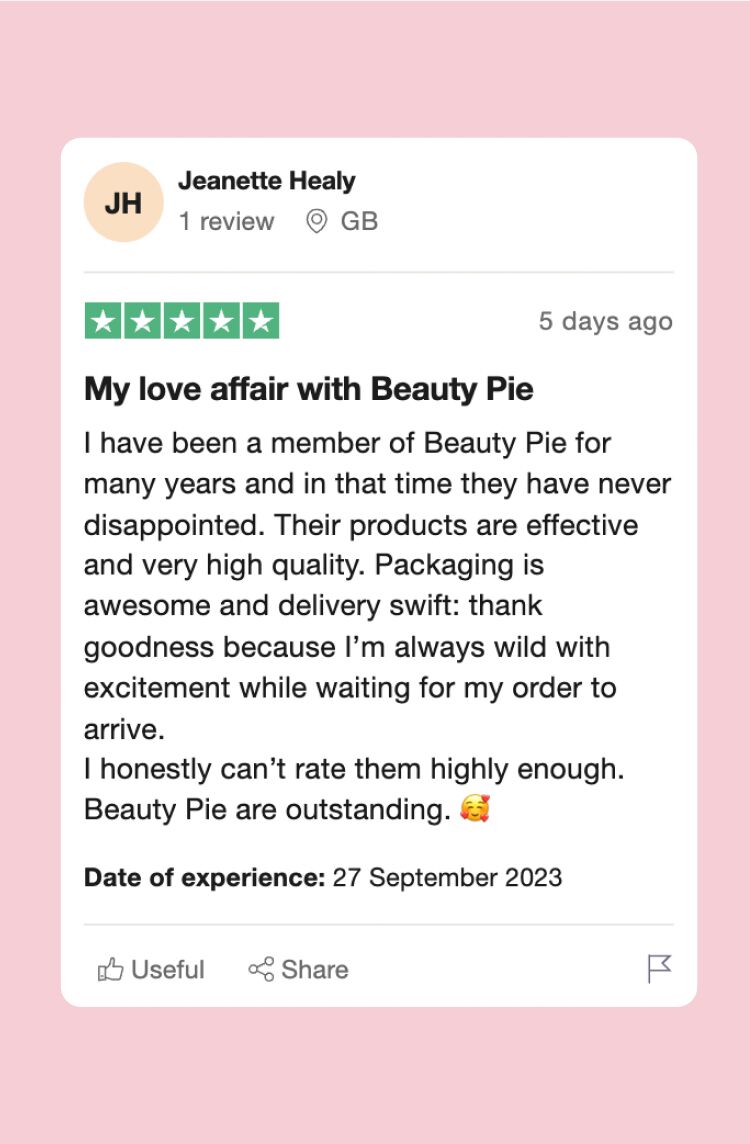The image size is (750, 1144).
Task: Click the flag icon to report review
Action: pyautogui.click(x=661, y=968)
